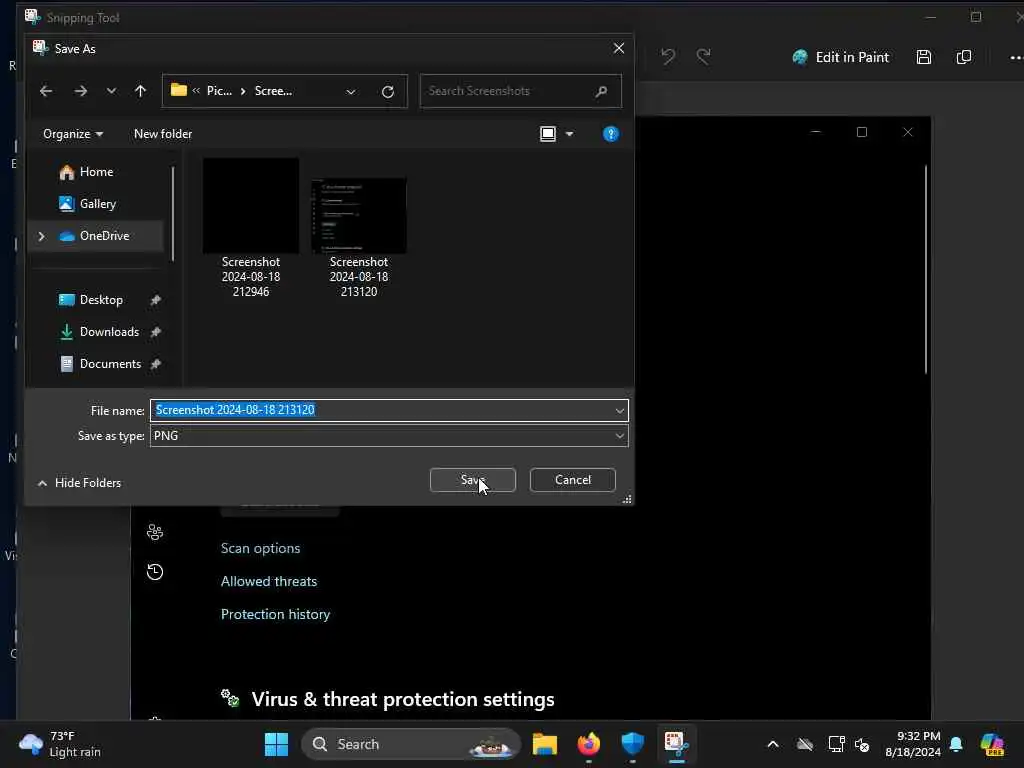Select Screenshot 2024-08-18 213120 thumbnail
The width and height of the screenshot is (1024, 768).
pos(359,216)
